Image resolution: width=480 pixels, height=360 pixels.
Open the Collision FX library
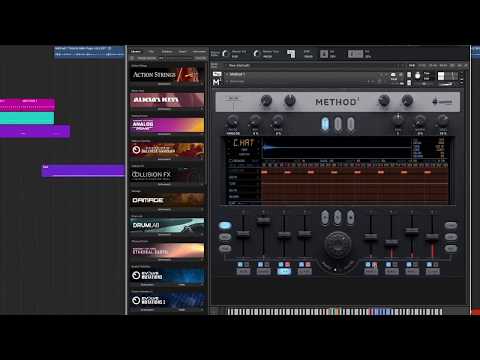(167, 175)
